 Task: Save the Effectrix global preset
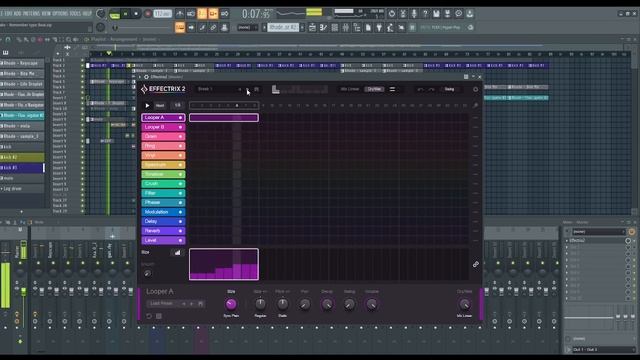pos(256,89)
